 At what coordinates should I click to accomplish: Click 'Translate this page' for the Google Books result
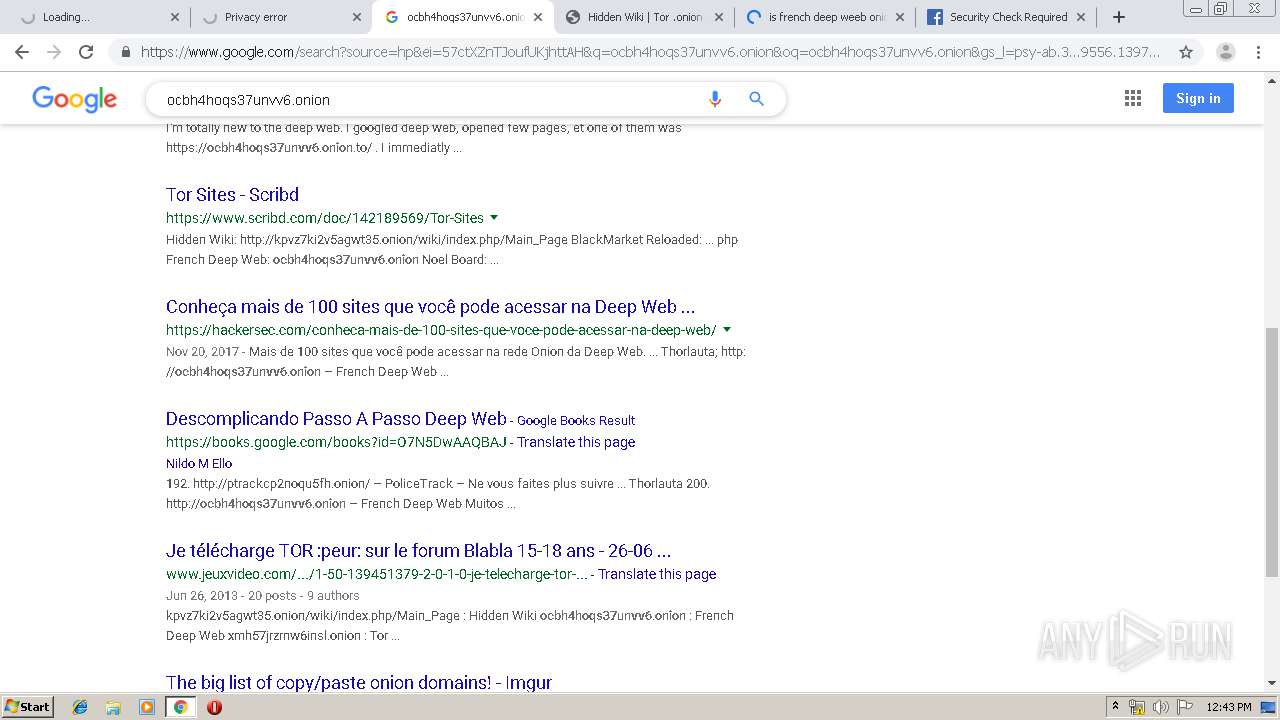point(576,442)
